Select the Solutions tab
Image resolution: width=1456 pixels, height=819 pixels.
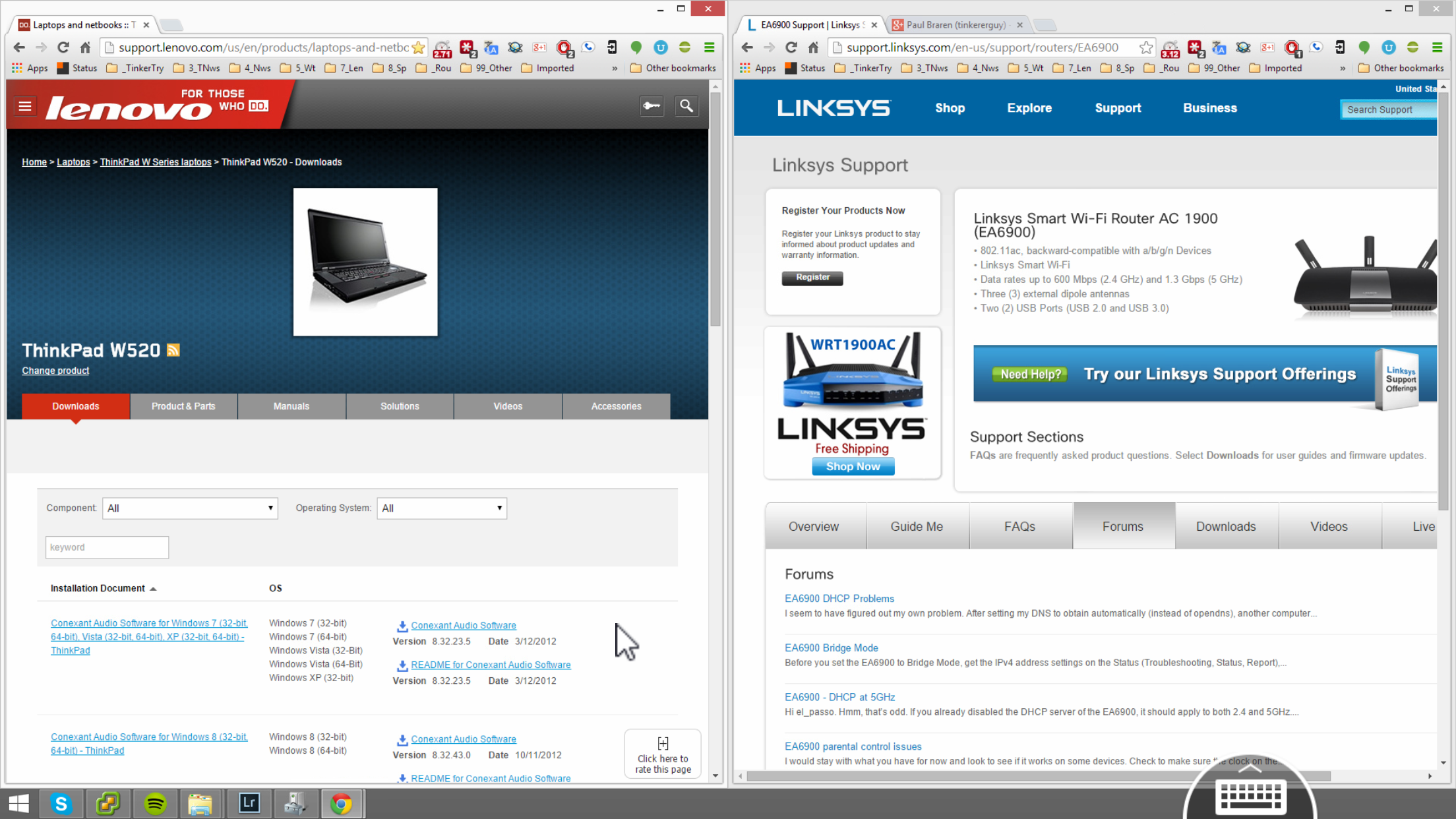pos(400,406)
